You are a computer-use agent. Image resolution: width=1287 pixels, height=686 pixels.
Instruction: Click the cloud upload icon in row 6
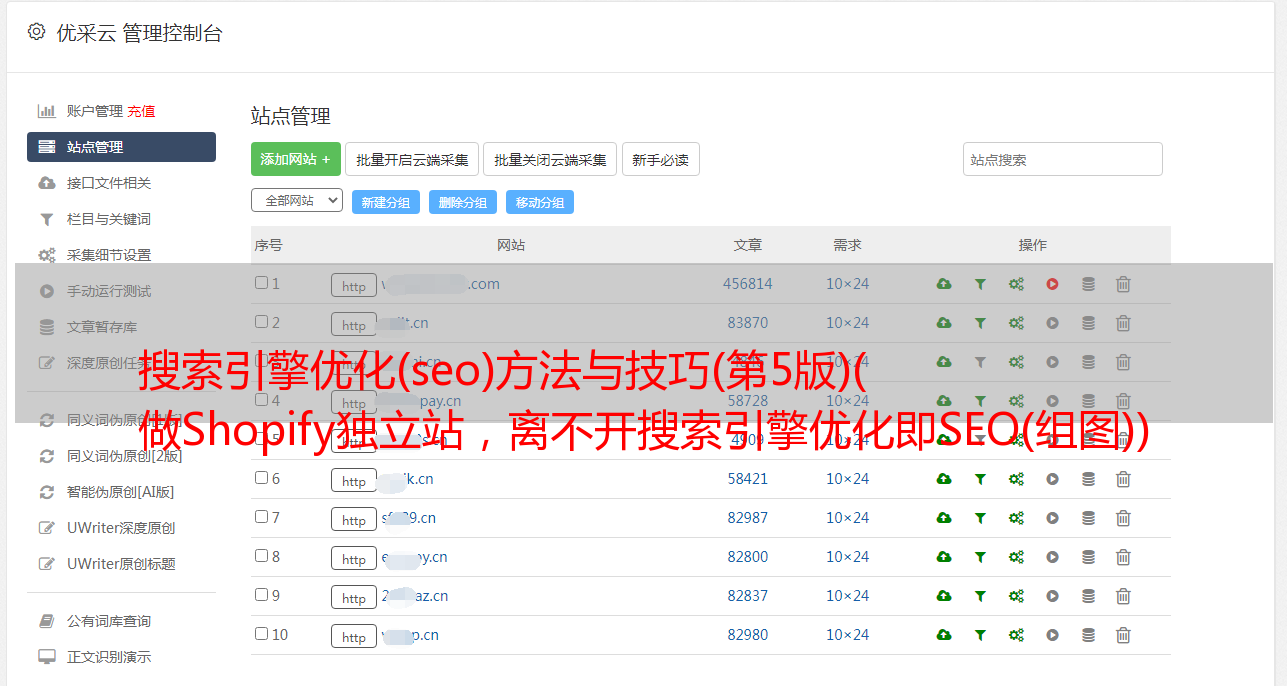(944, 479)
